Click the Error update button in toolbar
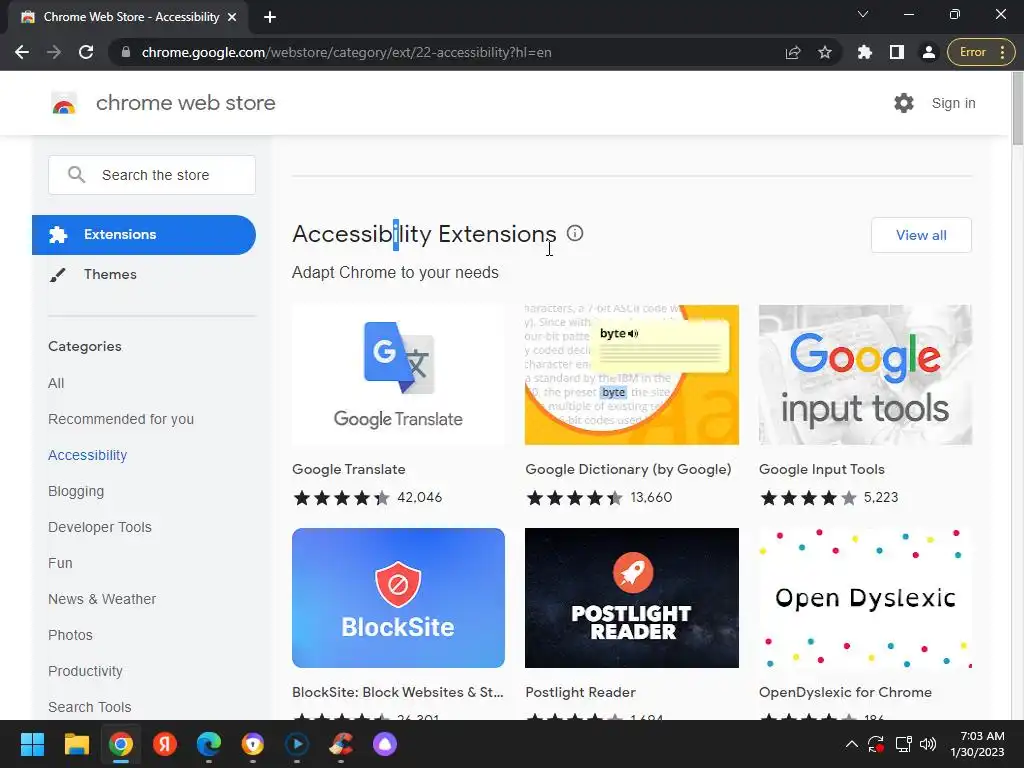1024x768 pixels. coord(979,52)
